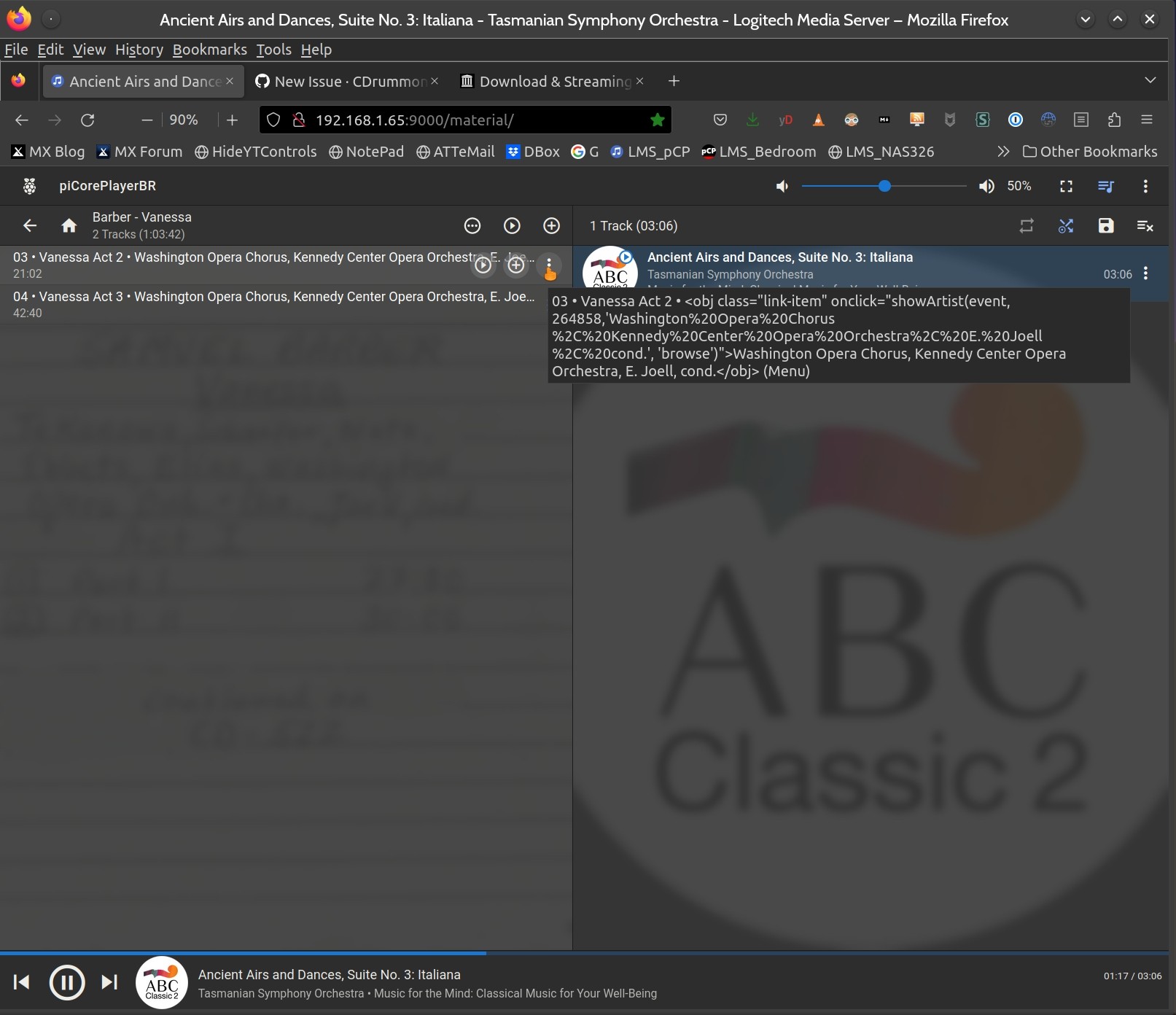
Task: Go to the piCorePlayerBR home screen
Action: click(69, 225)
